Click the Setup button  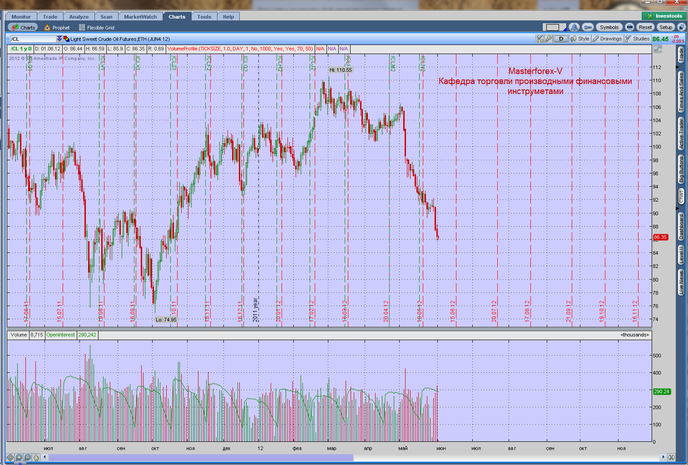pos(665,27)
